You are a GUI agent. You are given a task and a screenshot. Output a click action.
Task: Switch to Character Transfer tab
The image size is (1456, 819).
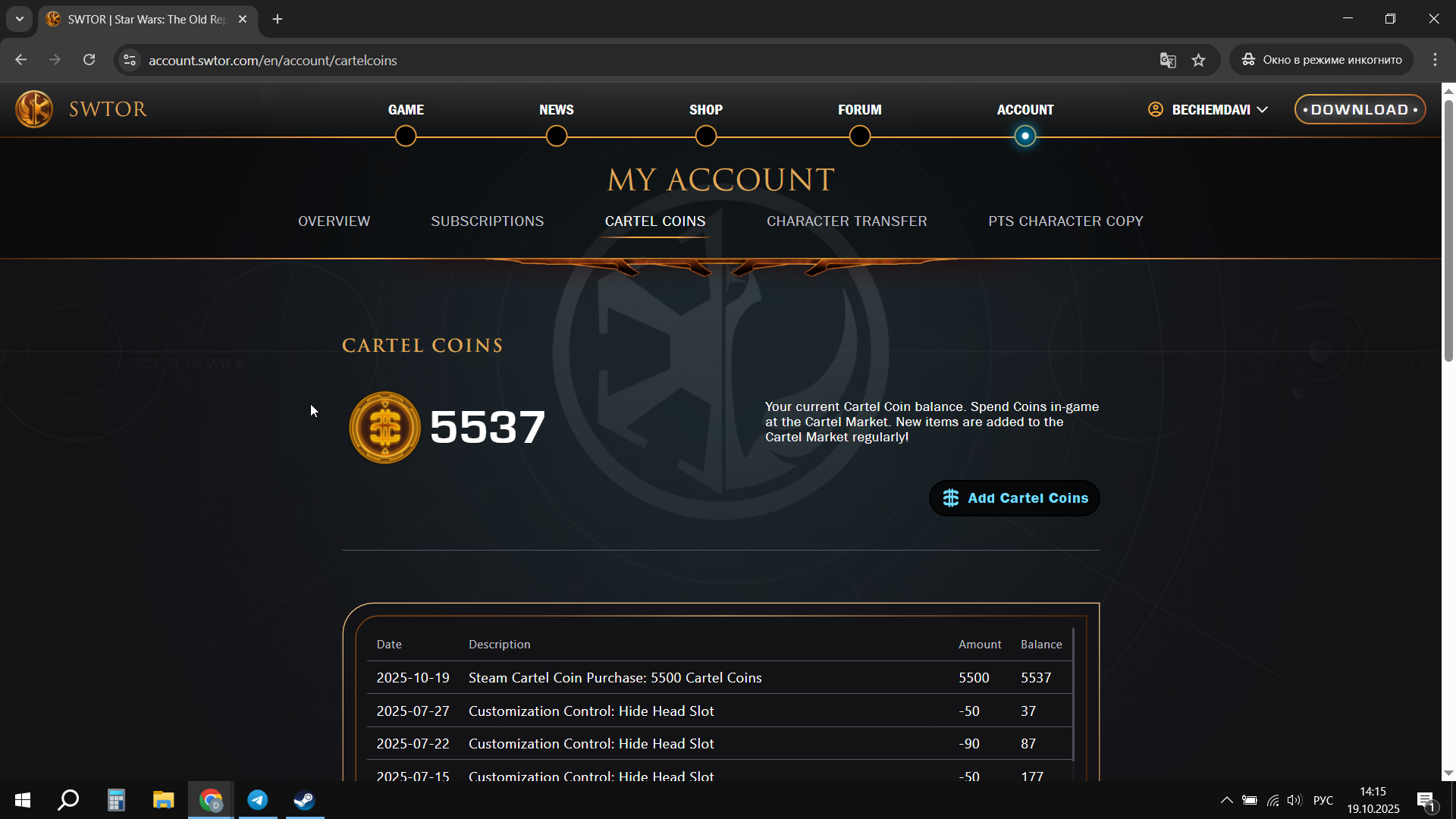[846, 221]
